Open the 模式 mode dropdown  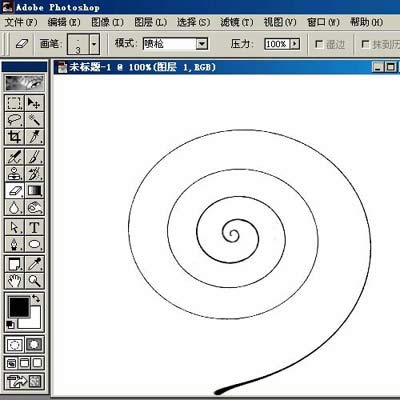coord(202,44)
